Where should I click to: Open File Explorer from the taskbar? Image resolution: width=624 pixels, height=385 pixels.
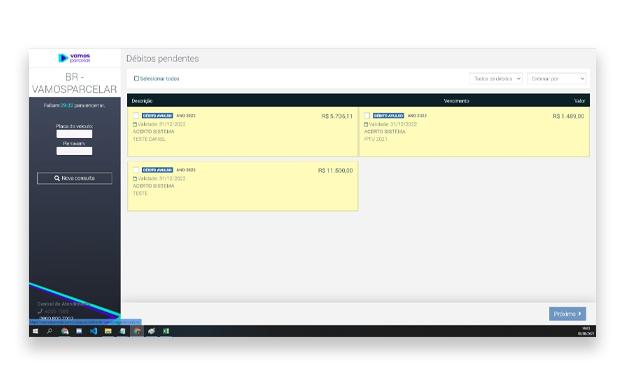pyautogui.click(x=108, y=331)
